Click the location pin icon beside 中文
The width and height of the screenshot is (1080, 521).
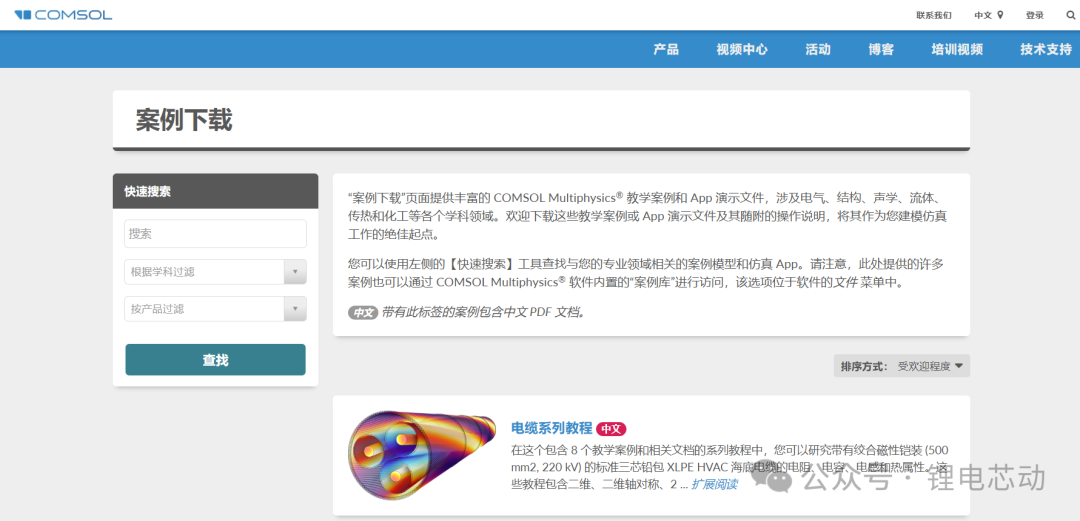coord(1000,14)
